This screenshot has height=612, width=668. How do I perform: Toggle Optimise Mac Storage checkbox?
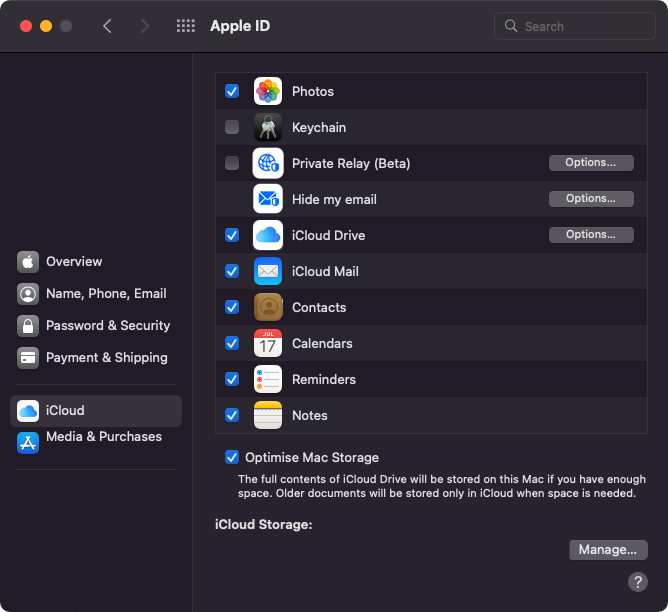(232, 457)
